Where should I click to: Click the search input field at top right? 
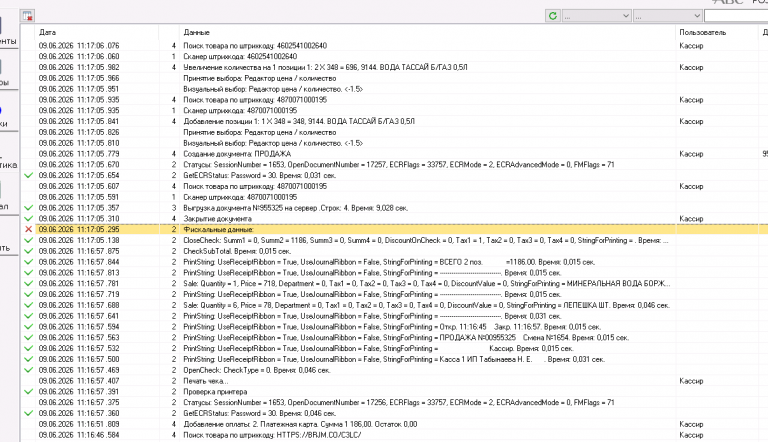pos(736,16)
